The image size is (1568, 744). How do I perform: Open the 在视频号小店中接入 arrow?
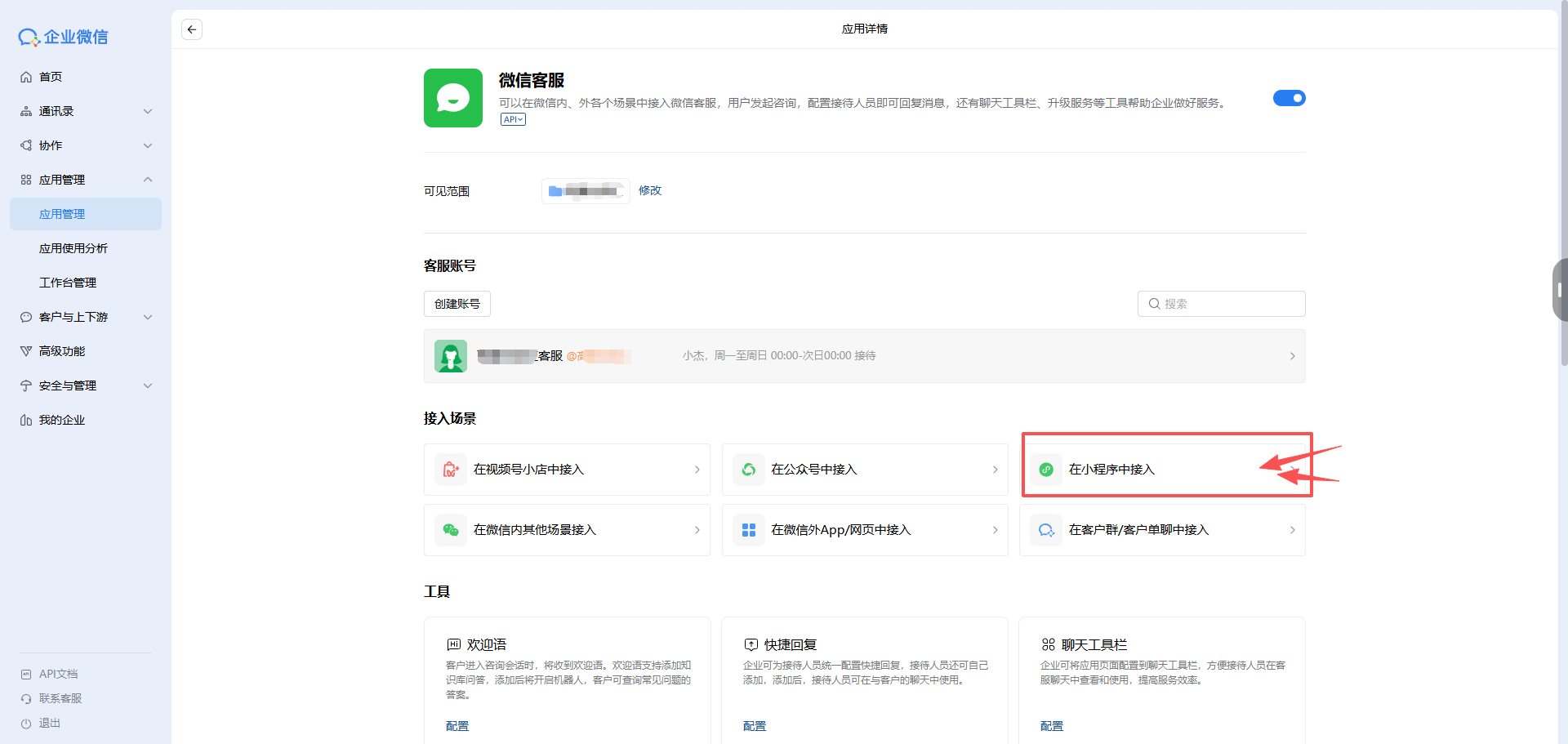pyautogui.click(x=697, y=470)
